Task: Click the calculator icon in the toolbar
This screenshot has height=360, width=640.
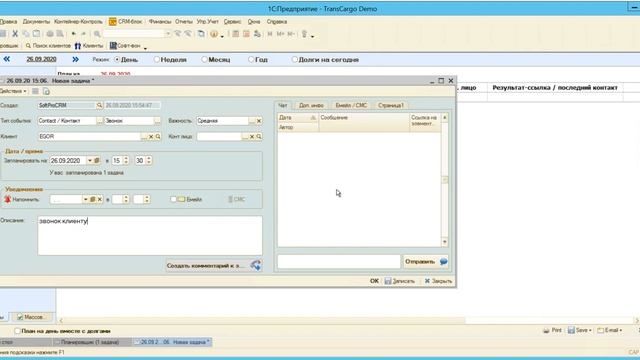Action: (236, 34)
